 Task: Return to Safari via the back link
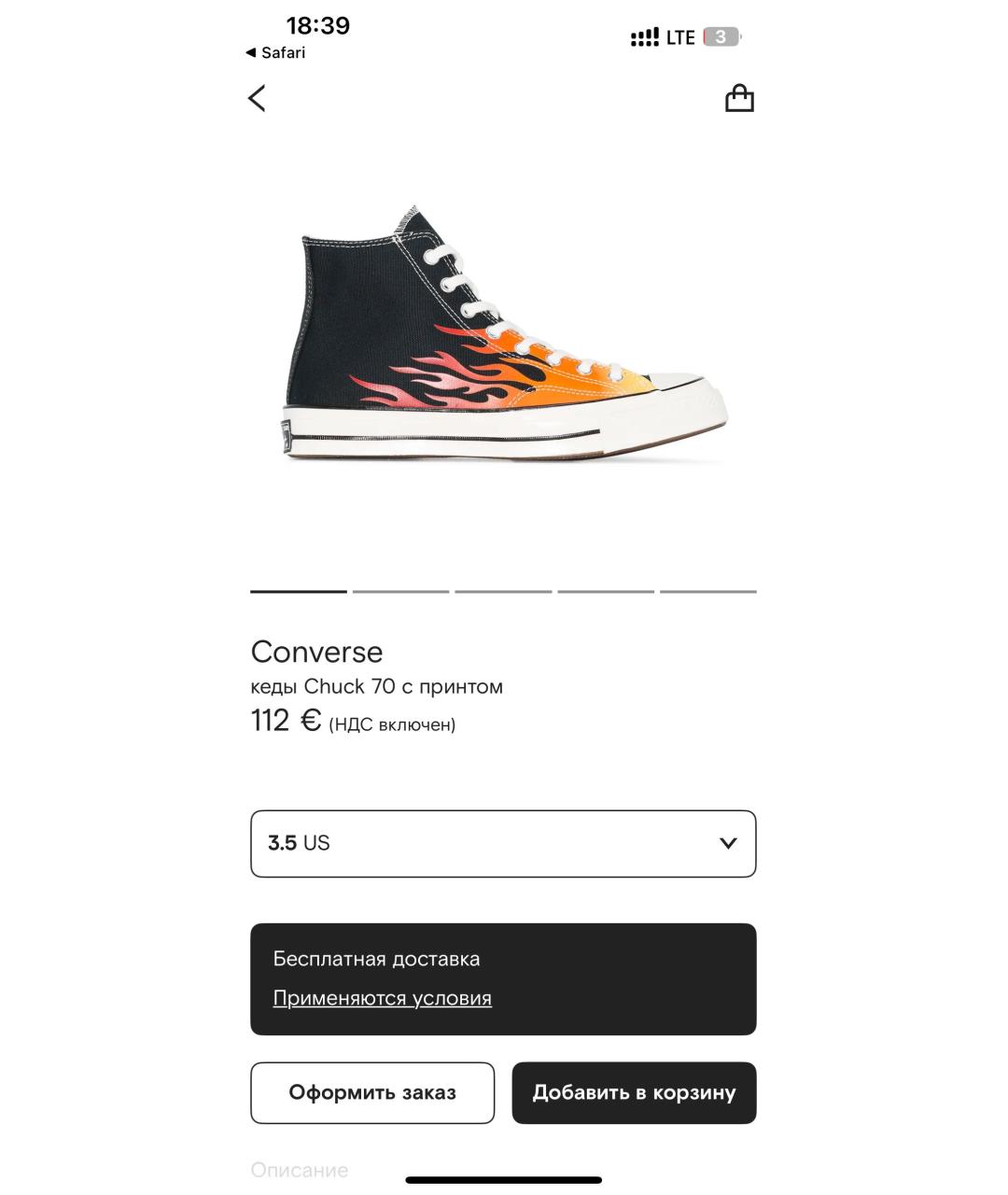coord(275,53)
